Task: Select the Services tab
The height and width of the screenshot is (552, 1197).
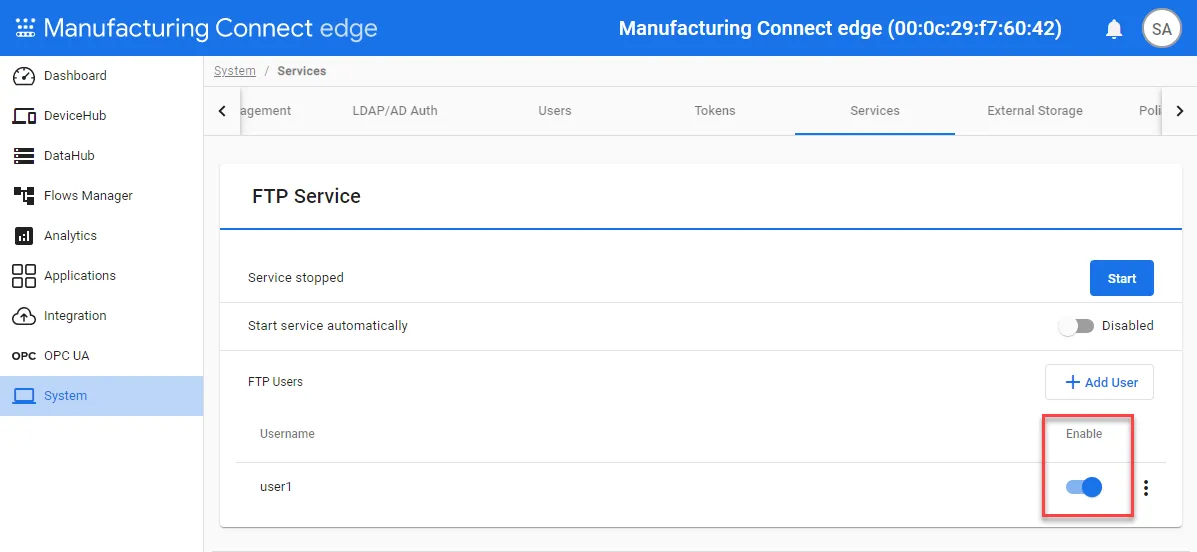Action: pyautogui.click(x=875, y=111)
